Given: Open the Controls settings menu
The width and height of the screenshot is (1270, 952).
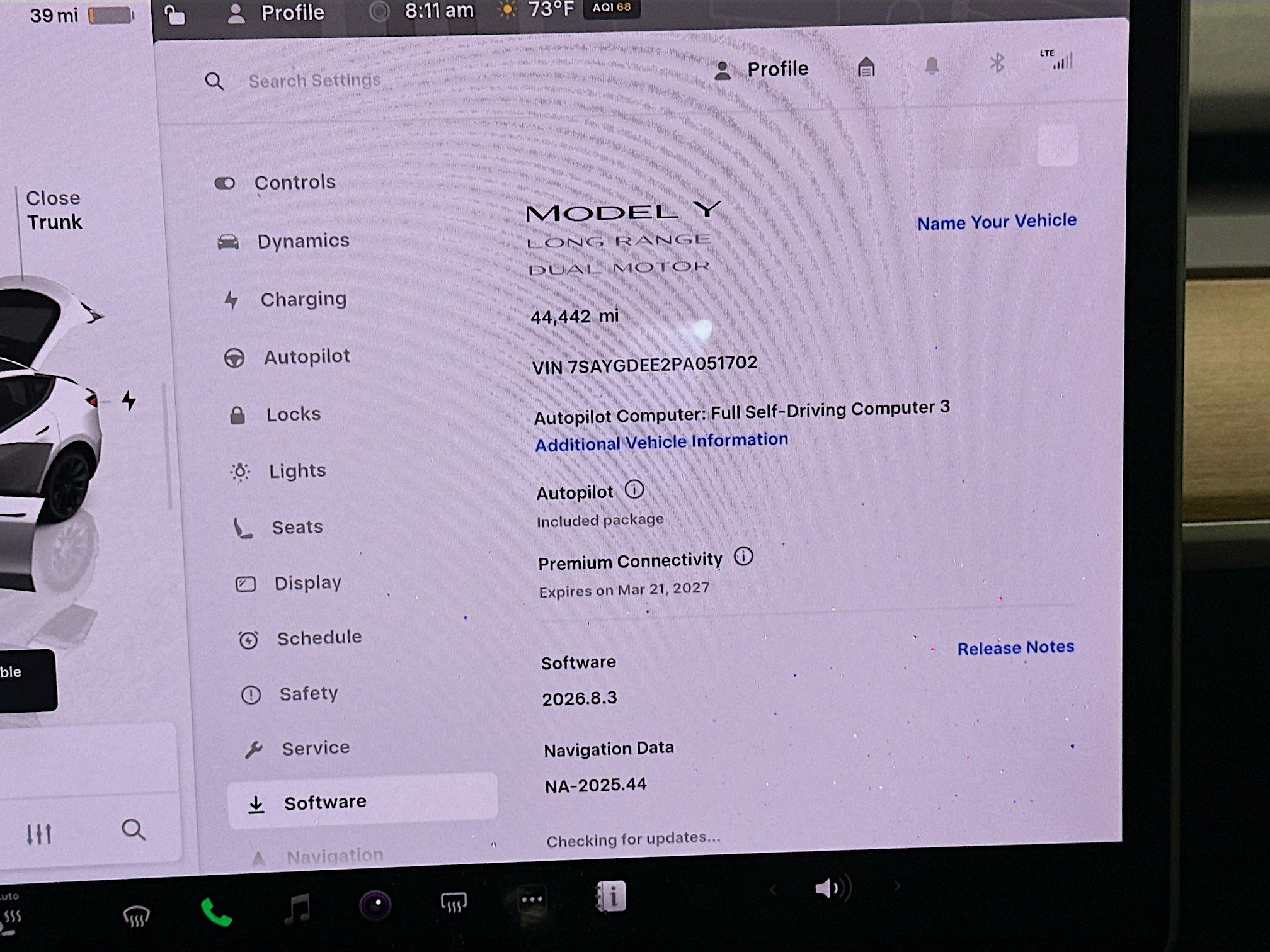Looking at the screenshot, I should pos(275,183).
